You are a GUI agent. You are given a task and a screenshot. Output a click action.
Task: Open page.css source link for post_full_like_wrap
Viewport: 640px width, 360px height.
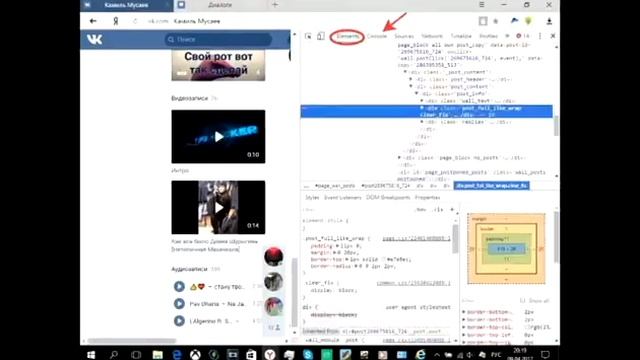coord(416,238)
